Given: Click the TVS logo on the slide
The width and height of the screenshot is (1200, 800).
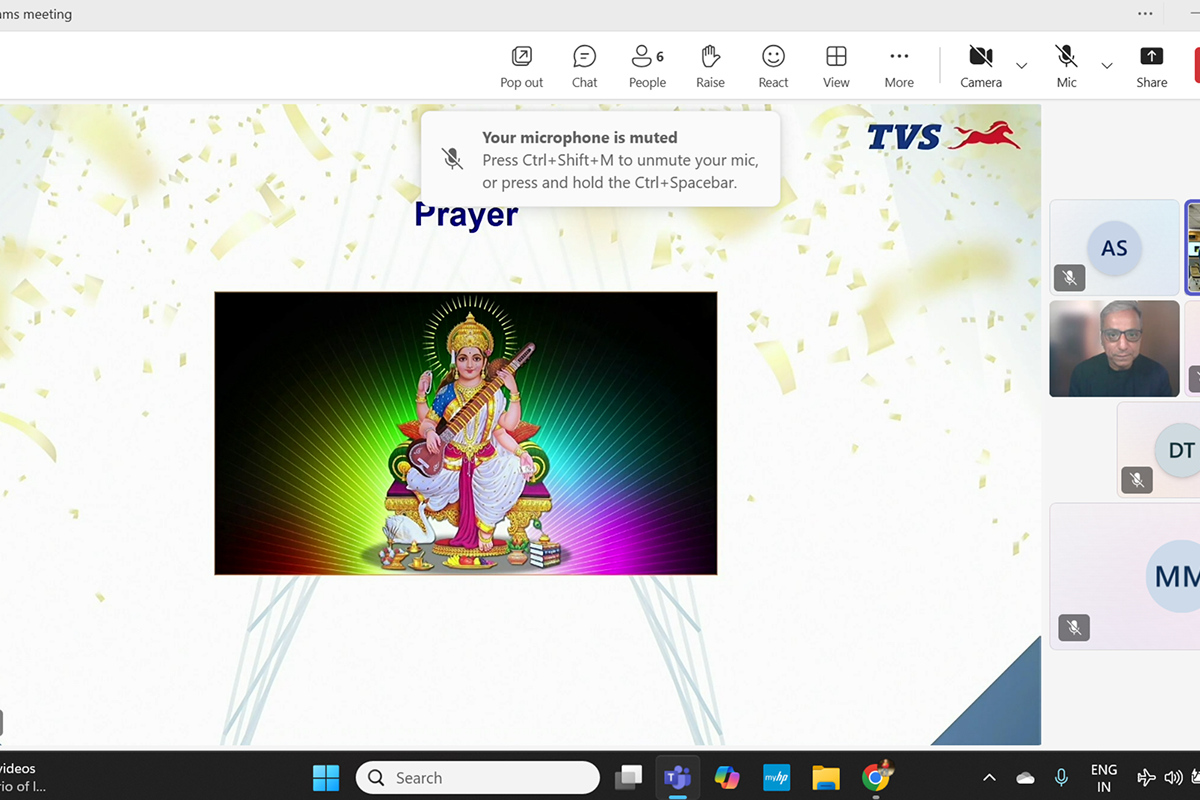Looking at the screenshot, I should click(x=944, y=136).
